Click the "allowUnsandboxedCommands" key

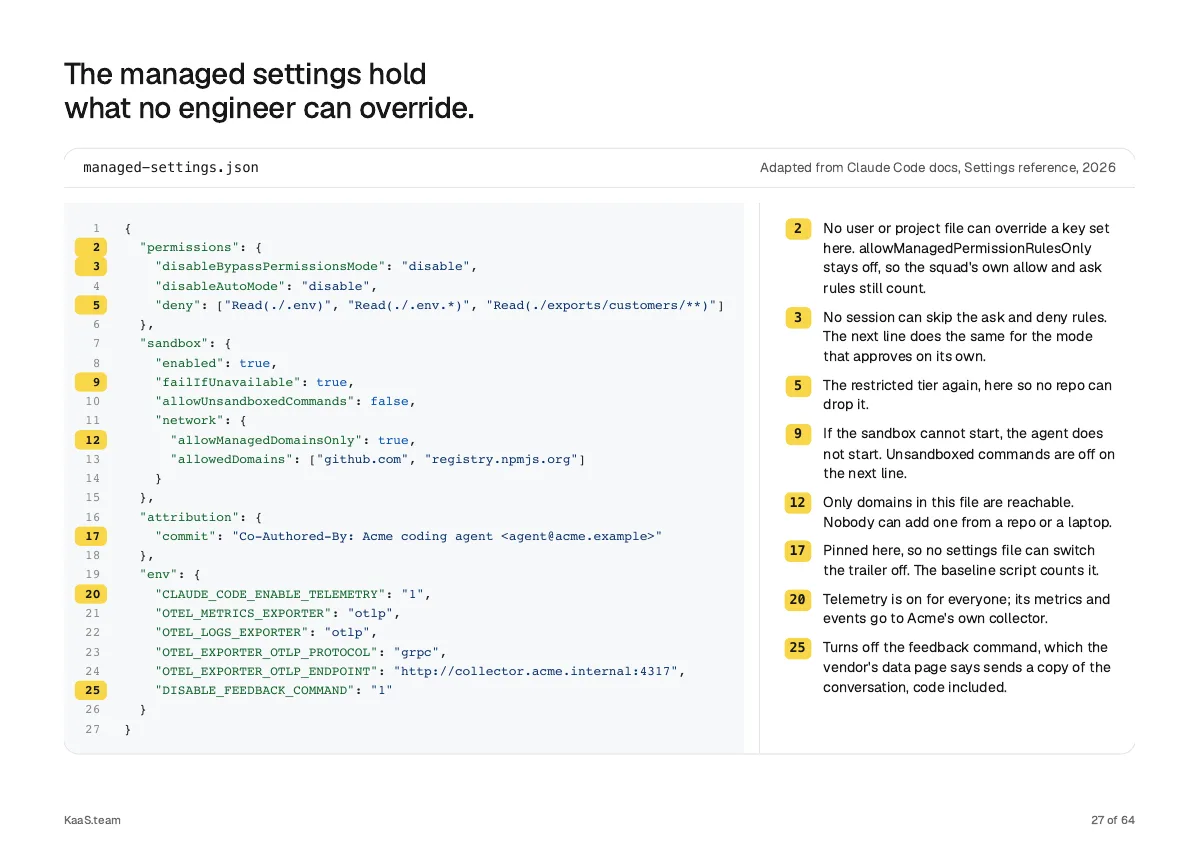click(x=255, y=401)
